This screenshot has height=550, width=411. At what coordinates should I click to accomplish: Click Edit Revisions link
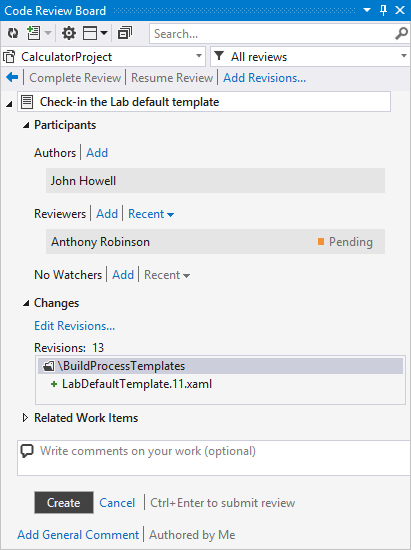click(x=74, y=326)
